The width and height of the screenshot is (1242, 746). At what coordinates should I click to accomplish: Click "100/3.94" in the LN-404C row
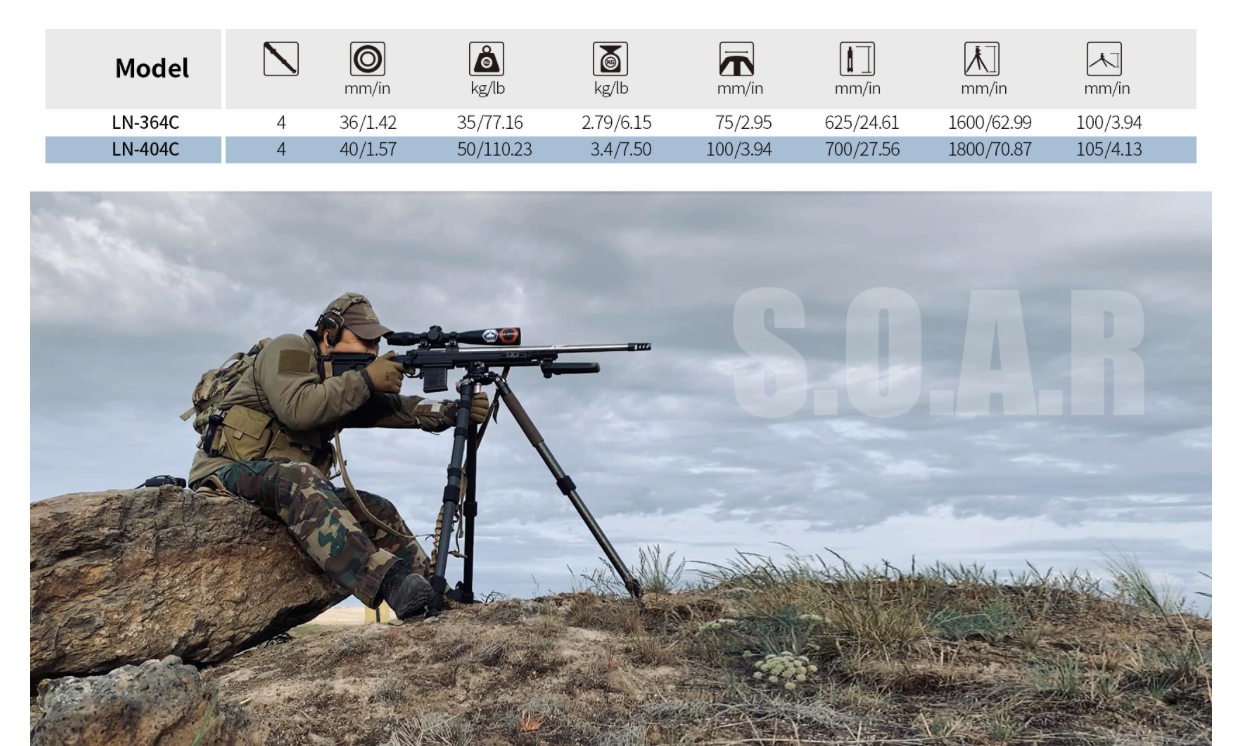(x=737, y=150)
